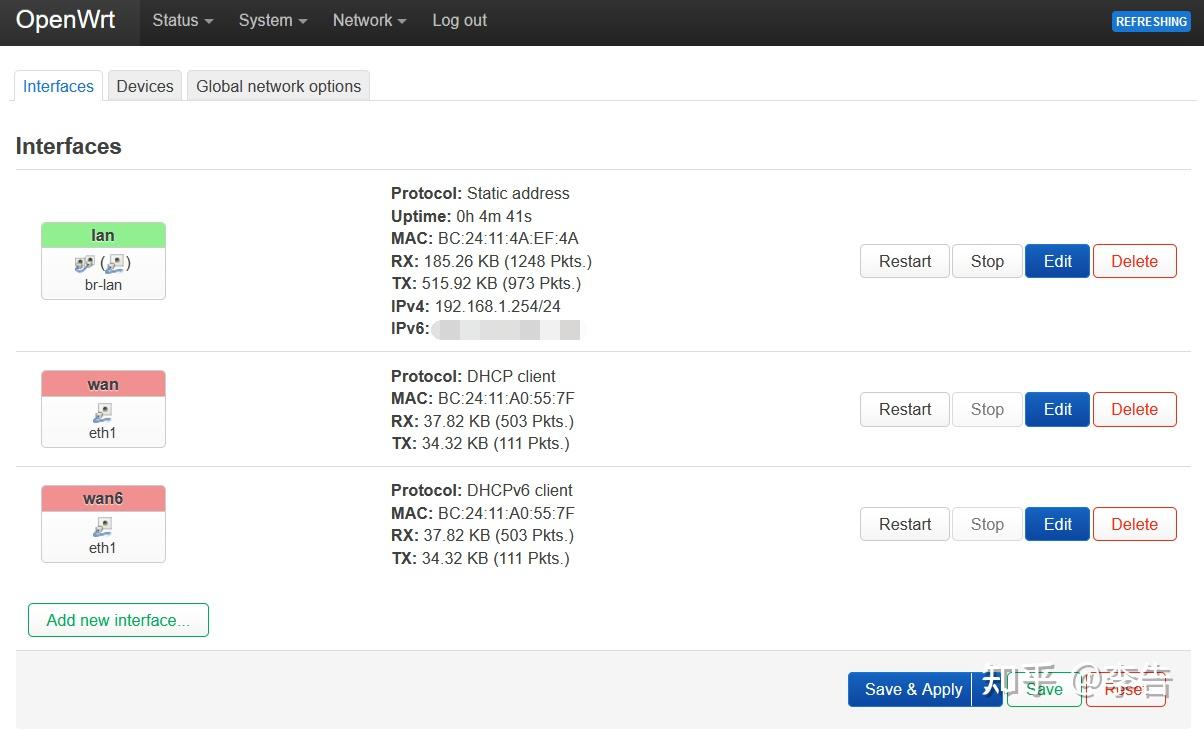Edit the wan interface
Viewport: 1204px width, 731px height.
(x=1056, y=409)
